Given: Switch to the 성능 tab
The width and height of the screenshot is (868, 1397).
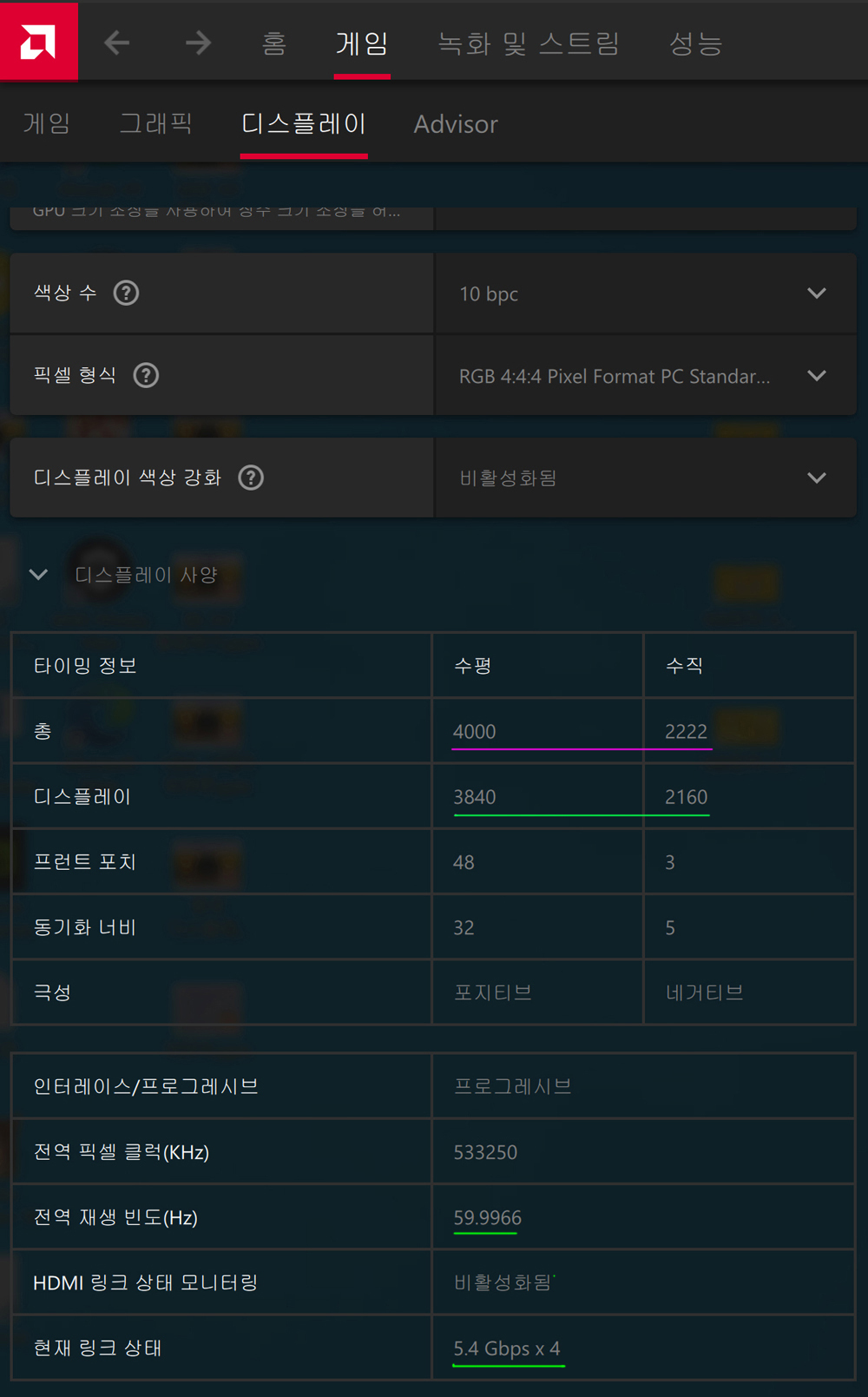Looking at the screenshot, I should coord(695,43).
